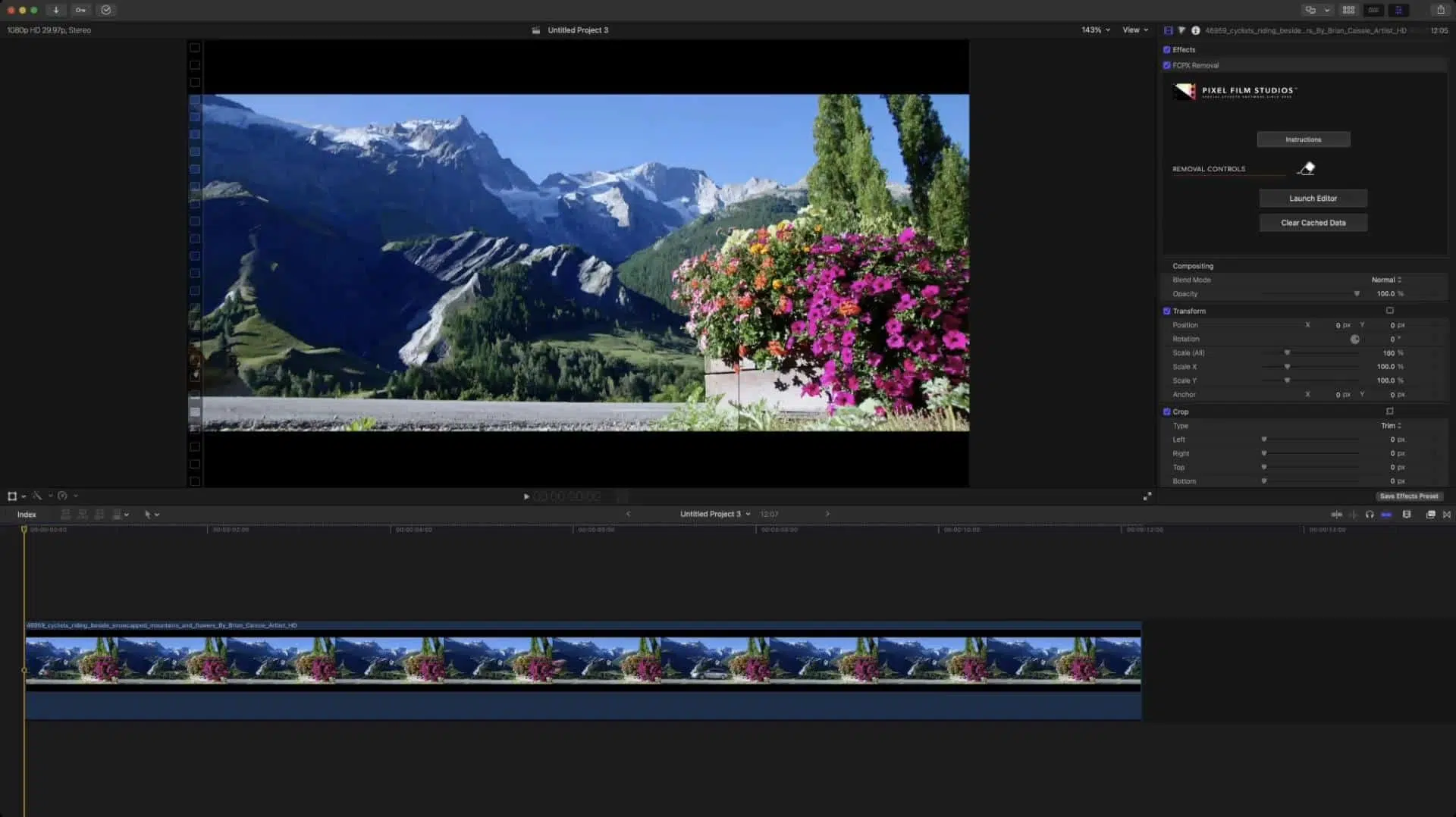The height and width of the screenshot is (817, 1456).
Task: Click the append clip edit icon
Action: click(x=99, y=515)
